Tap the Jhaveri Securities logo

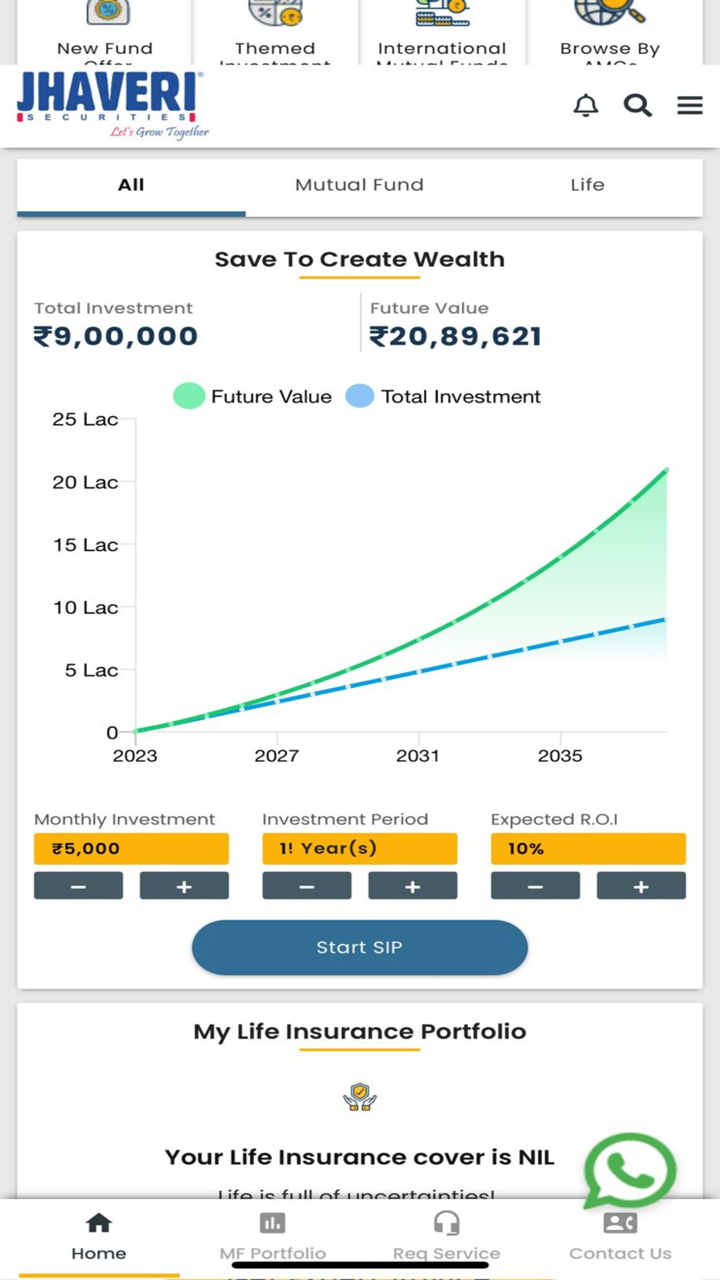pos(112,105)
